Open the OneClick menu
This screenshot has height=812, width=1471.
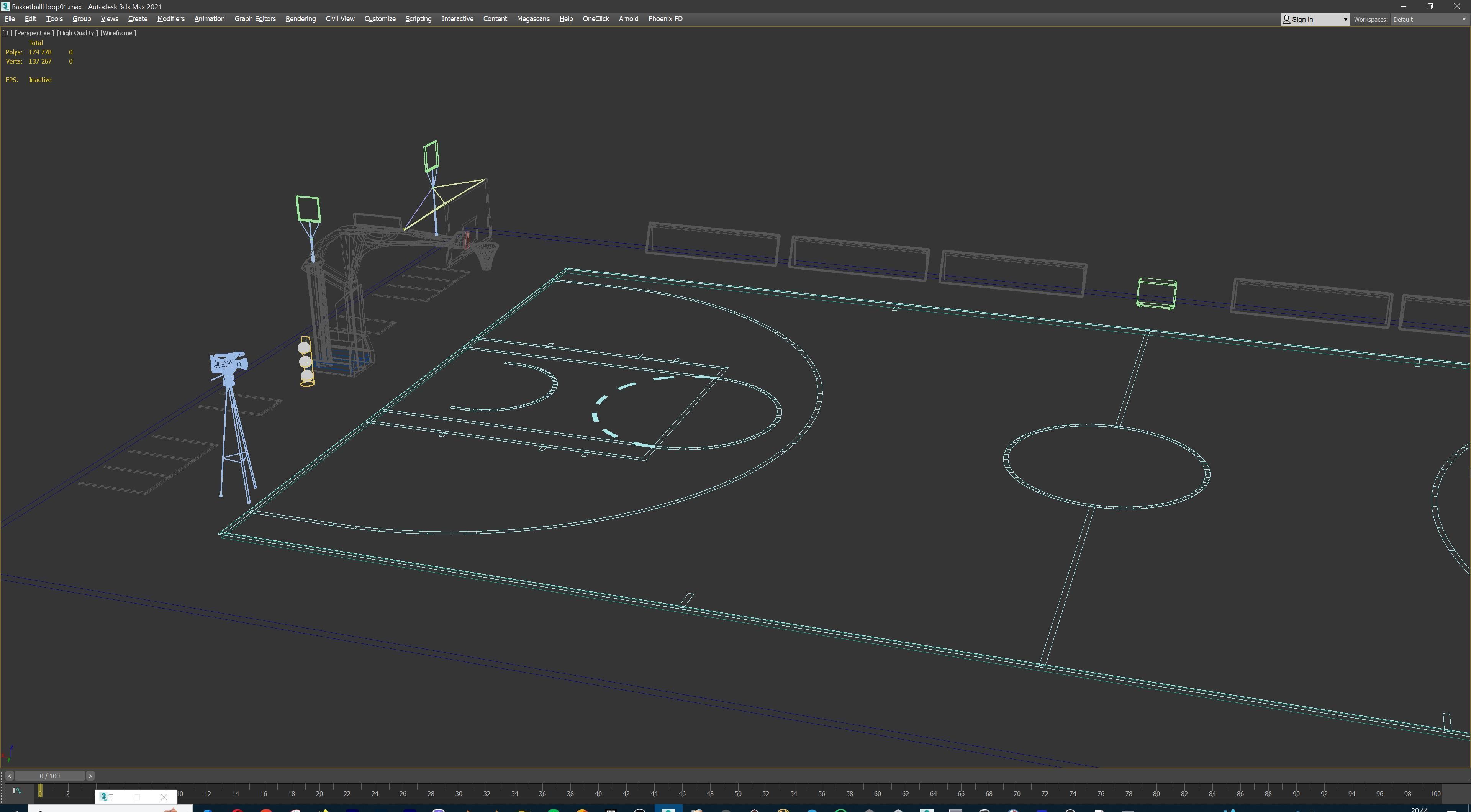(596, 19)
